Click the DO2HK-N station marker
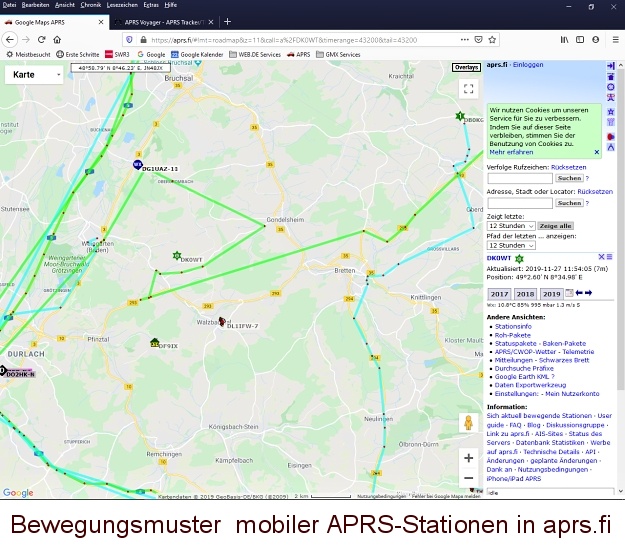The image size is (625, 550). point(2,371)
